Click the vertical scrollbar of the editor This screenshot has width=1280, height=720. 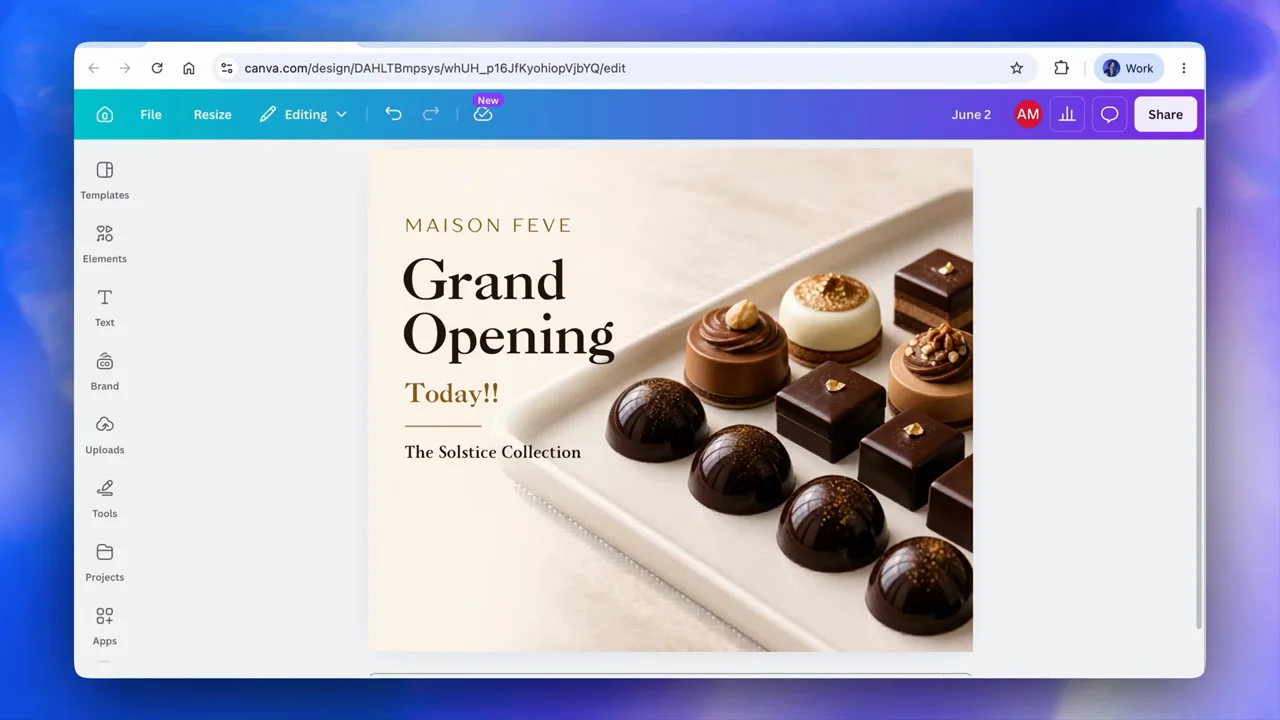click(1199, 418)
